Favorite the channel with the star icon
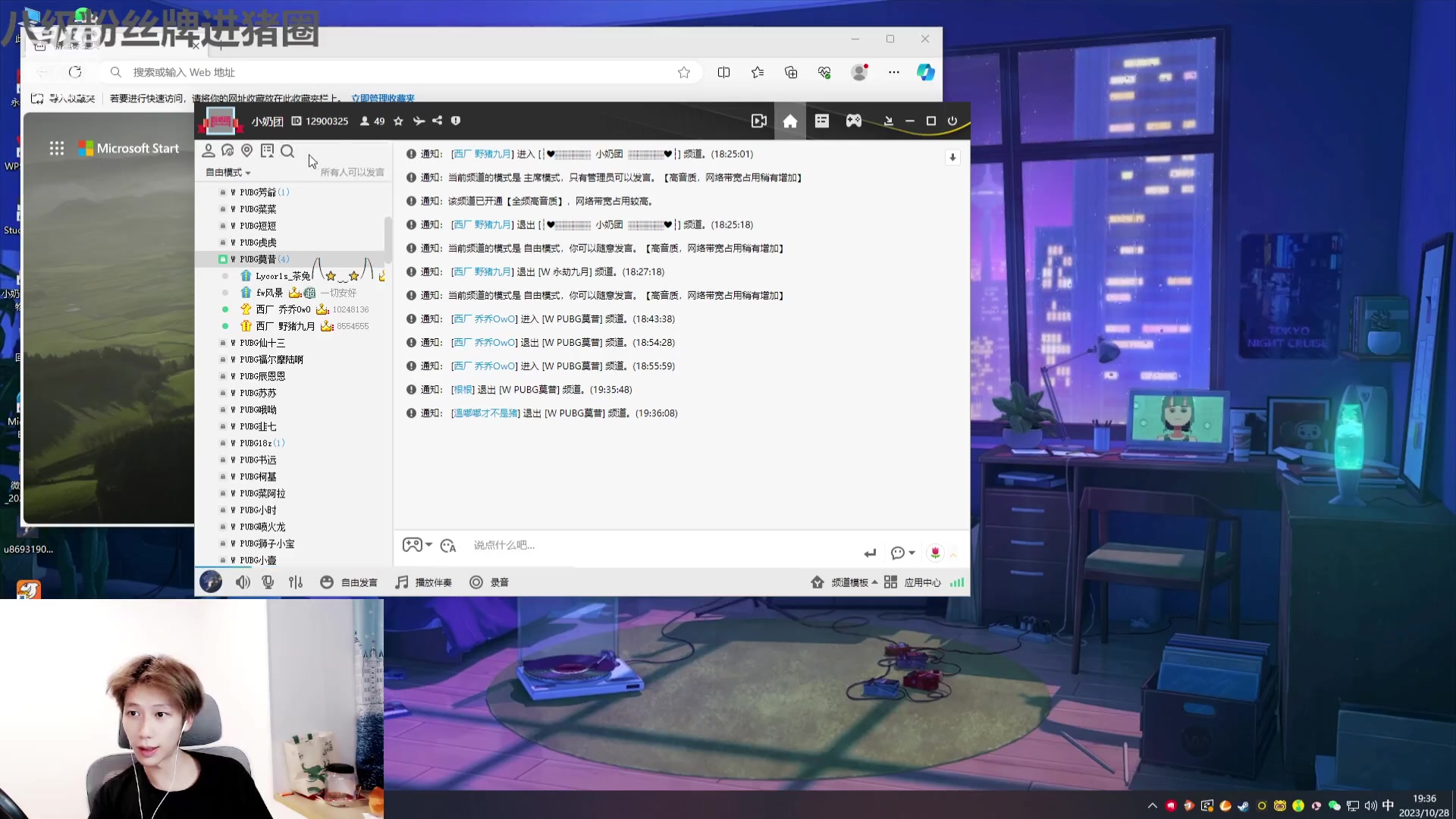This screenshot has width=1456, height=819. (398, 121)
